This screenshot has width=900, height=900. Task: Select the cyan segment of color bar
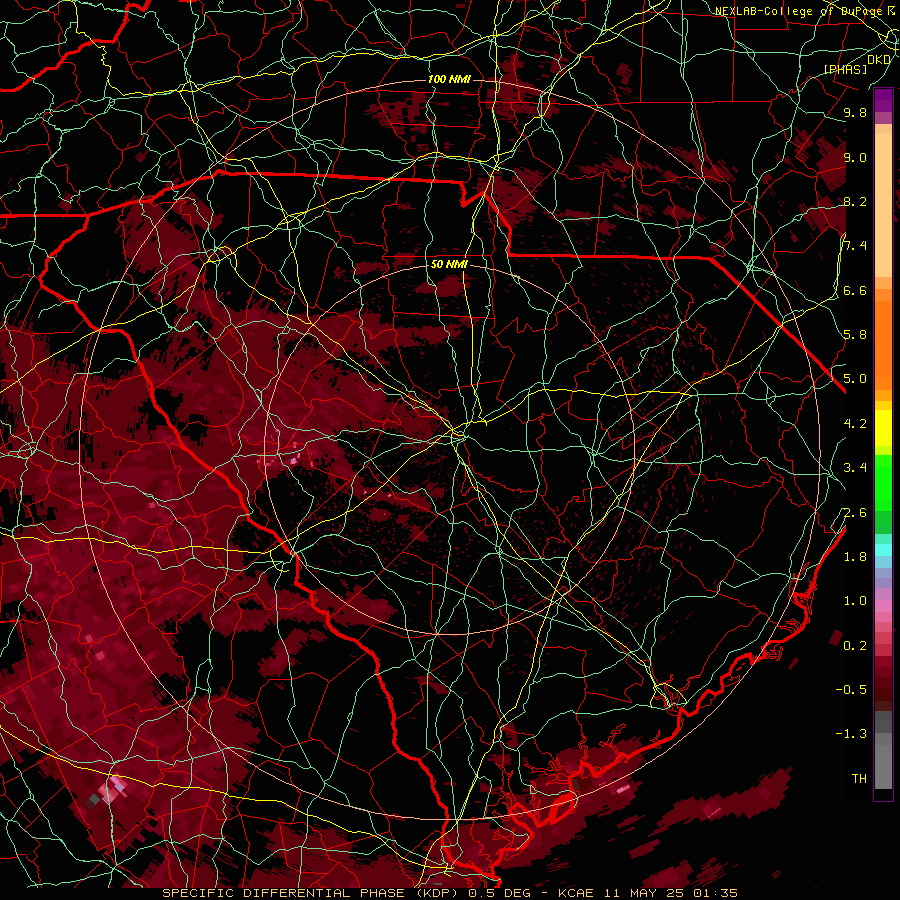883,550
